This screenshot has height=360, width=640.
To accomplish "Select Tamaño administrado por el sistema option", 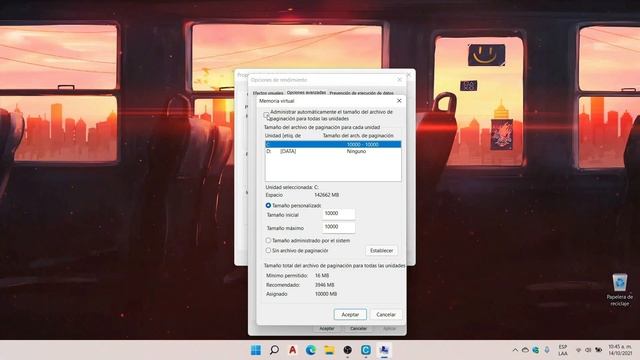I will tap(268, 240).
